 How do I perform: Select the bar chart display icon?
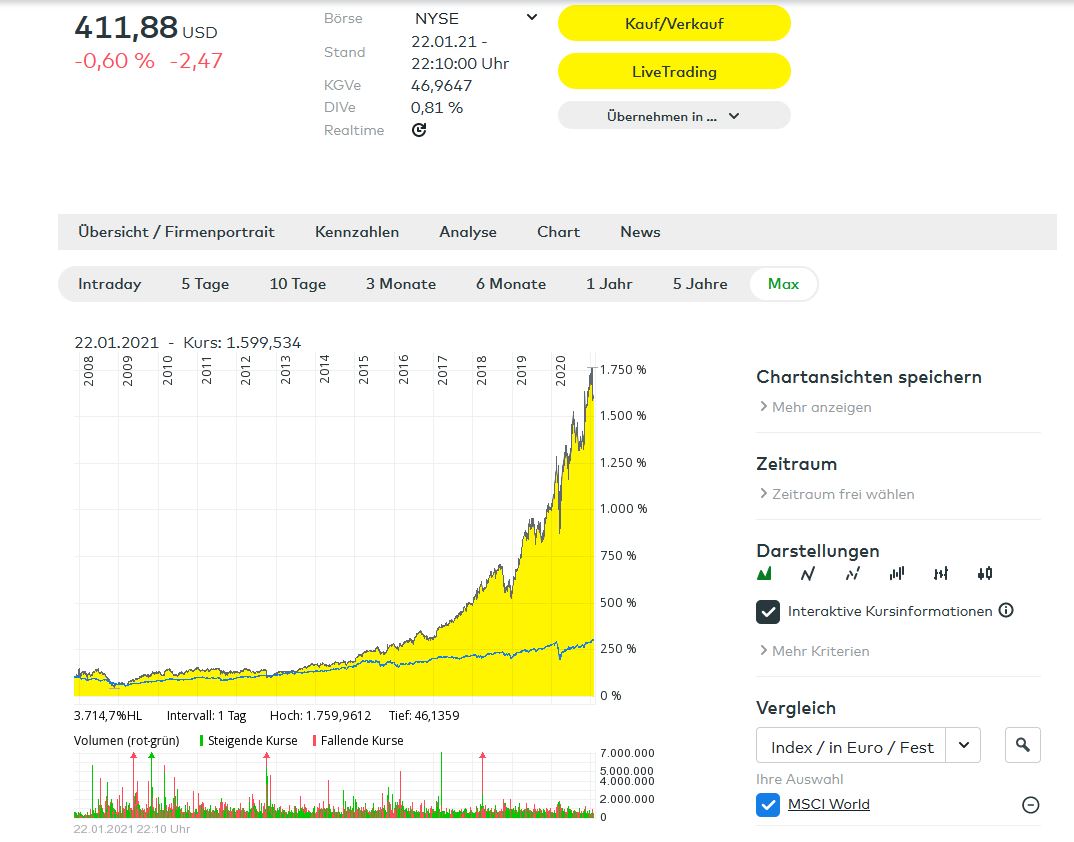pos(896,574)
